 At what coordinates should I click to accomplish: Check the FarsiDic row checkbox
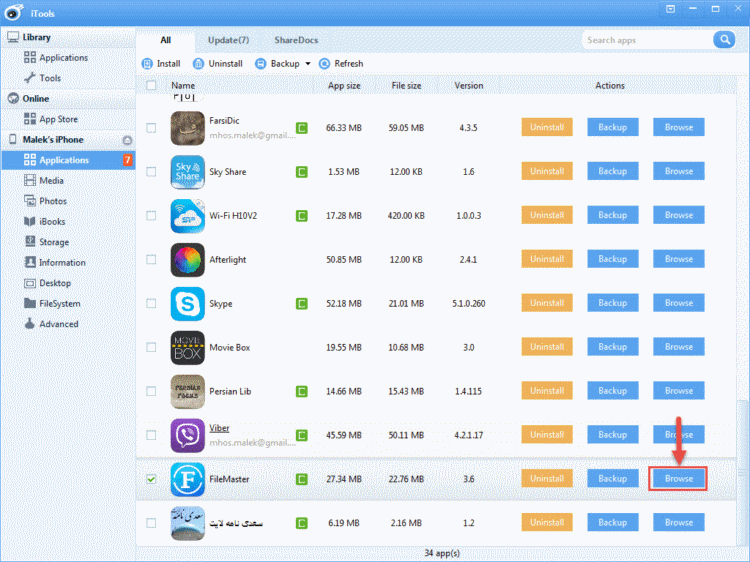click(151, 128)
